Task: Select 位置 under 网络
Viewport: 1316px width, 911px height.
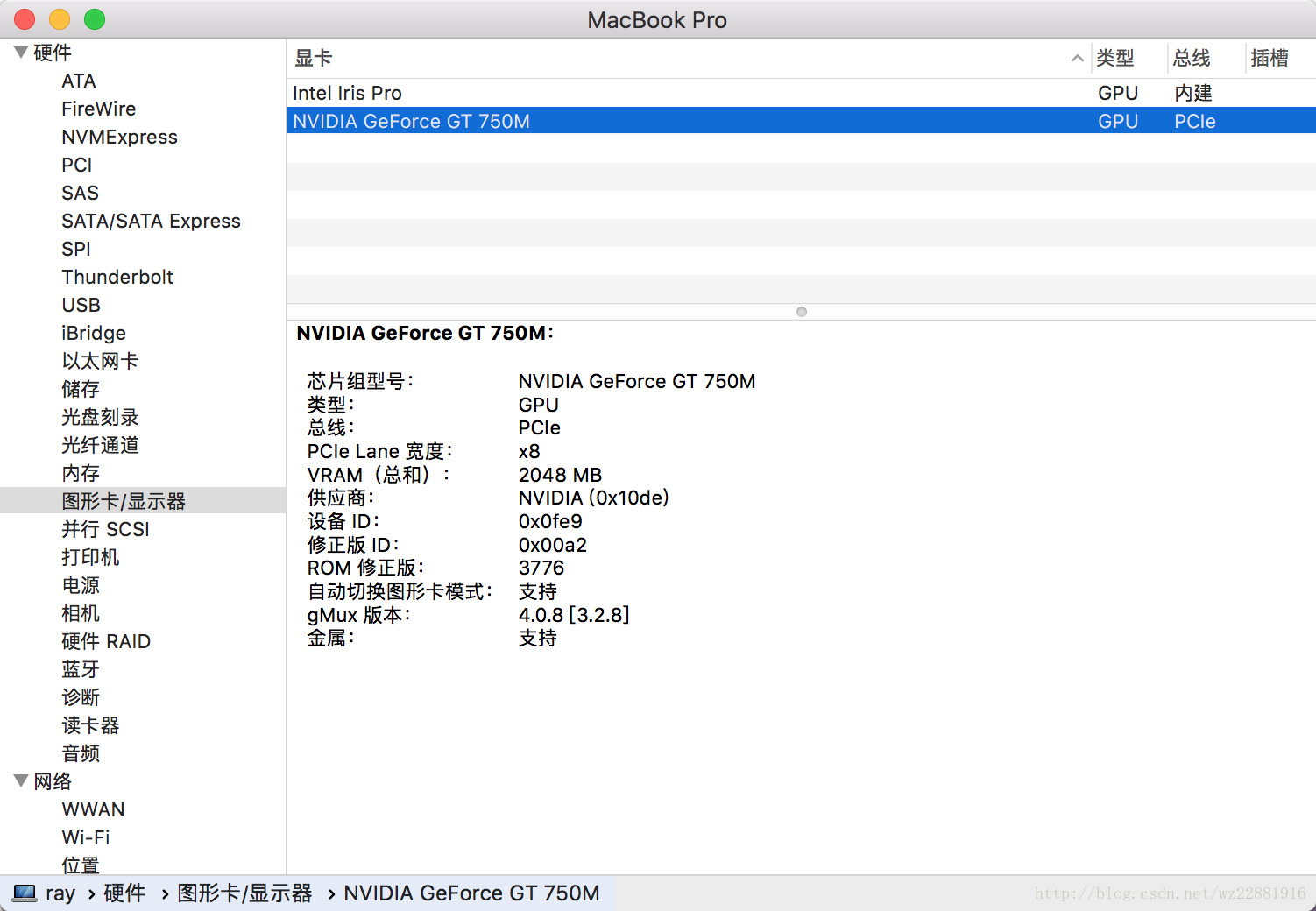Action: coord(81,865)
